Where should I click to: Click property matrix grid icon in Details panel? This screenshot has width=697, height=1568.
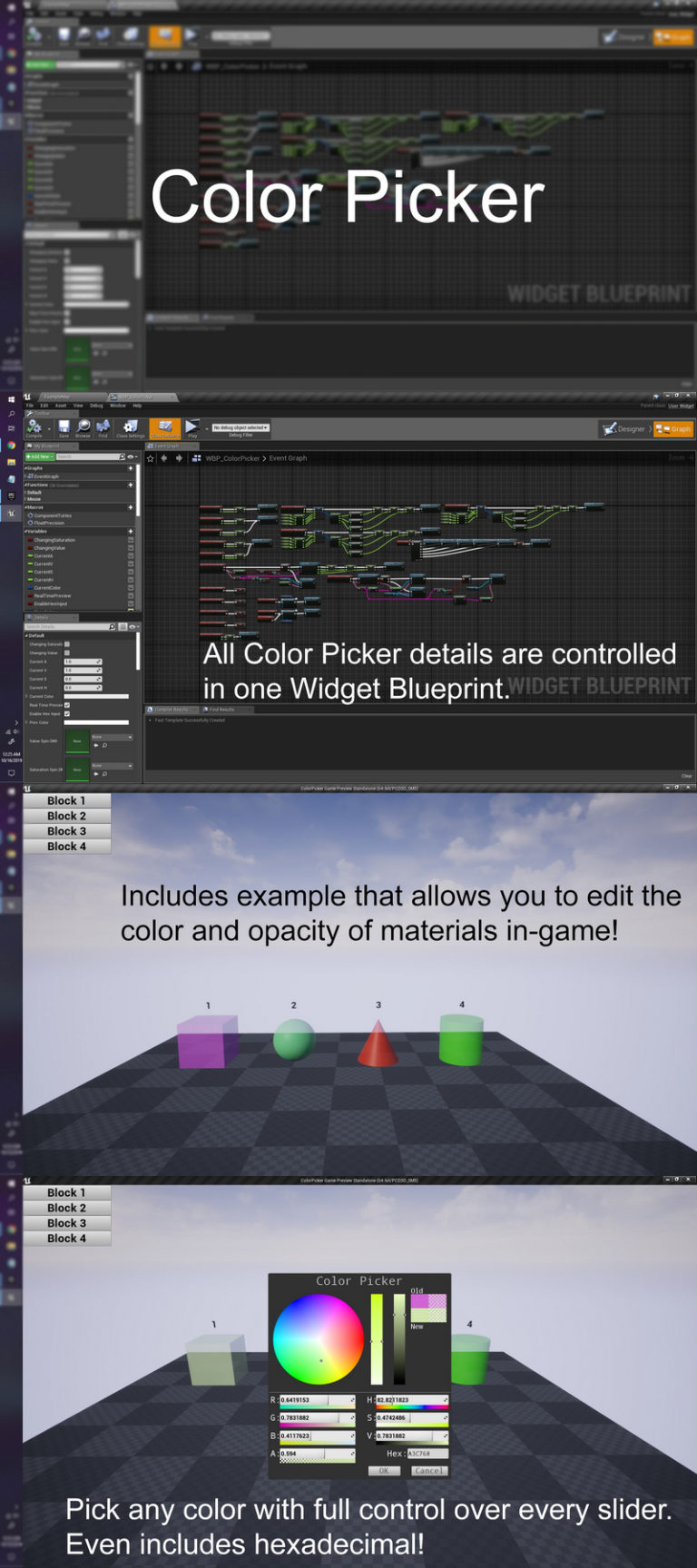pos(123,627)
